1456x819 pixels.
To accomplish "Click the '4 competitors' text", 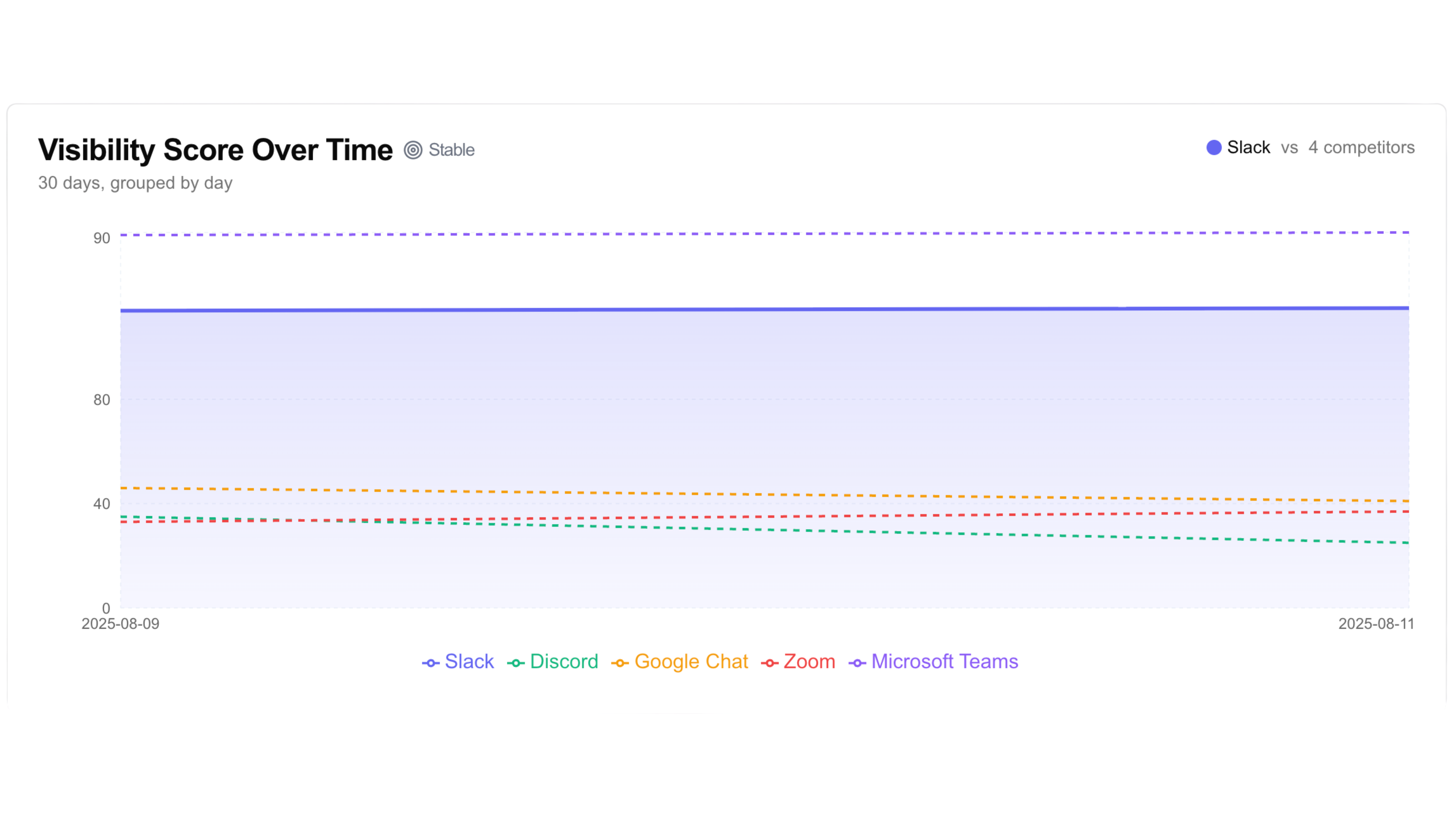I will [x=1361, y=148].
